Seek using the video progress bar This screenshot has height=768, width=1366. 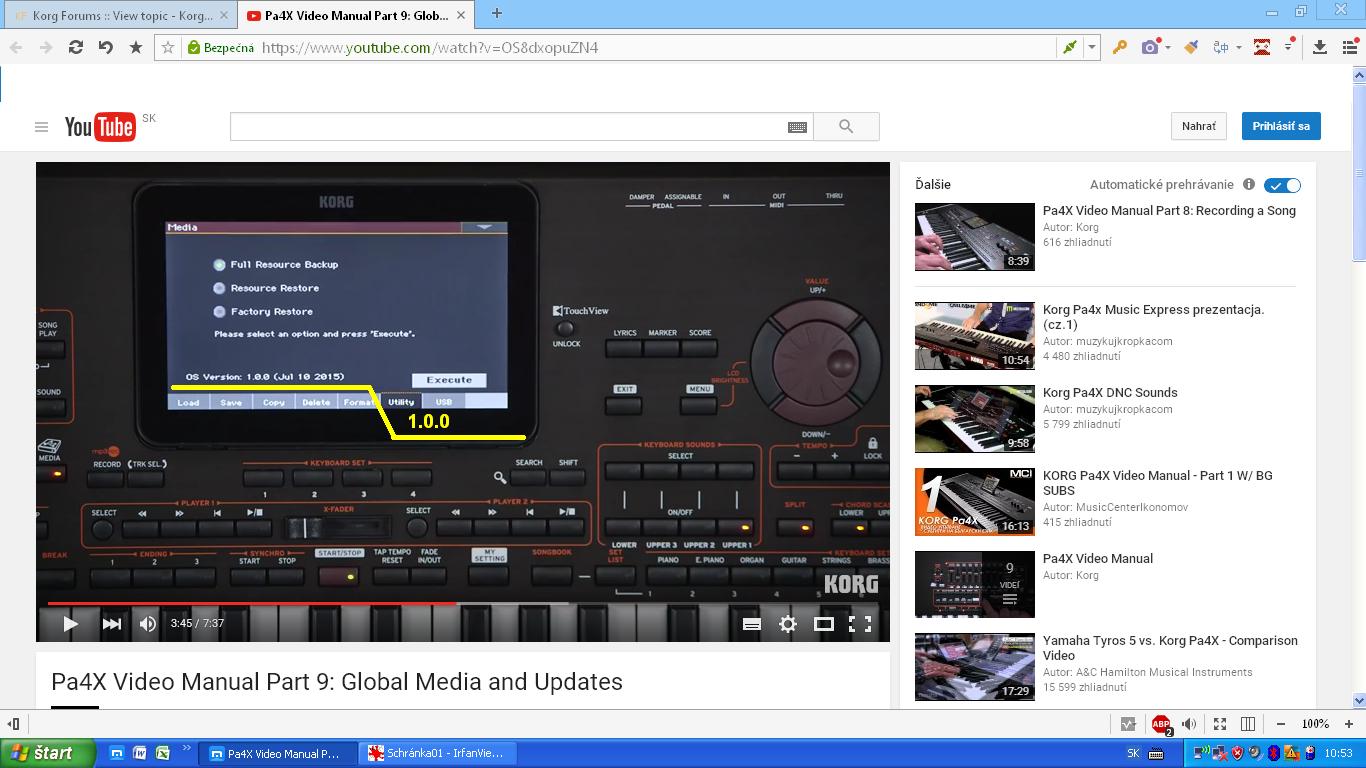coord(462,603)
